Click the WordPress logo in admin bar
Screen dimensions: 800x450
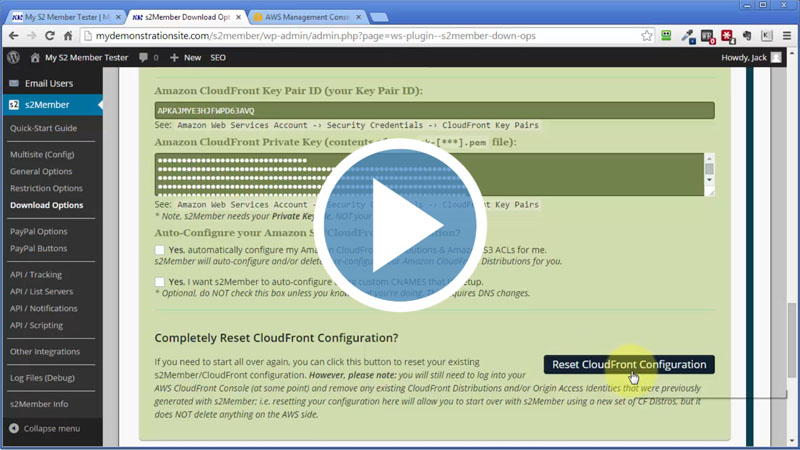(x=13, y=58)
